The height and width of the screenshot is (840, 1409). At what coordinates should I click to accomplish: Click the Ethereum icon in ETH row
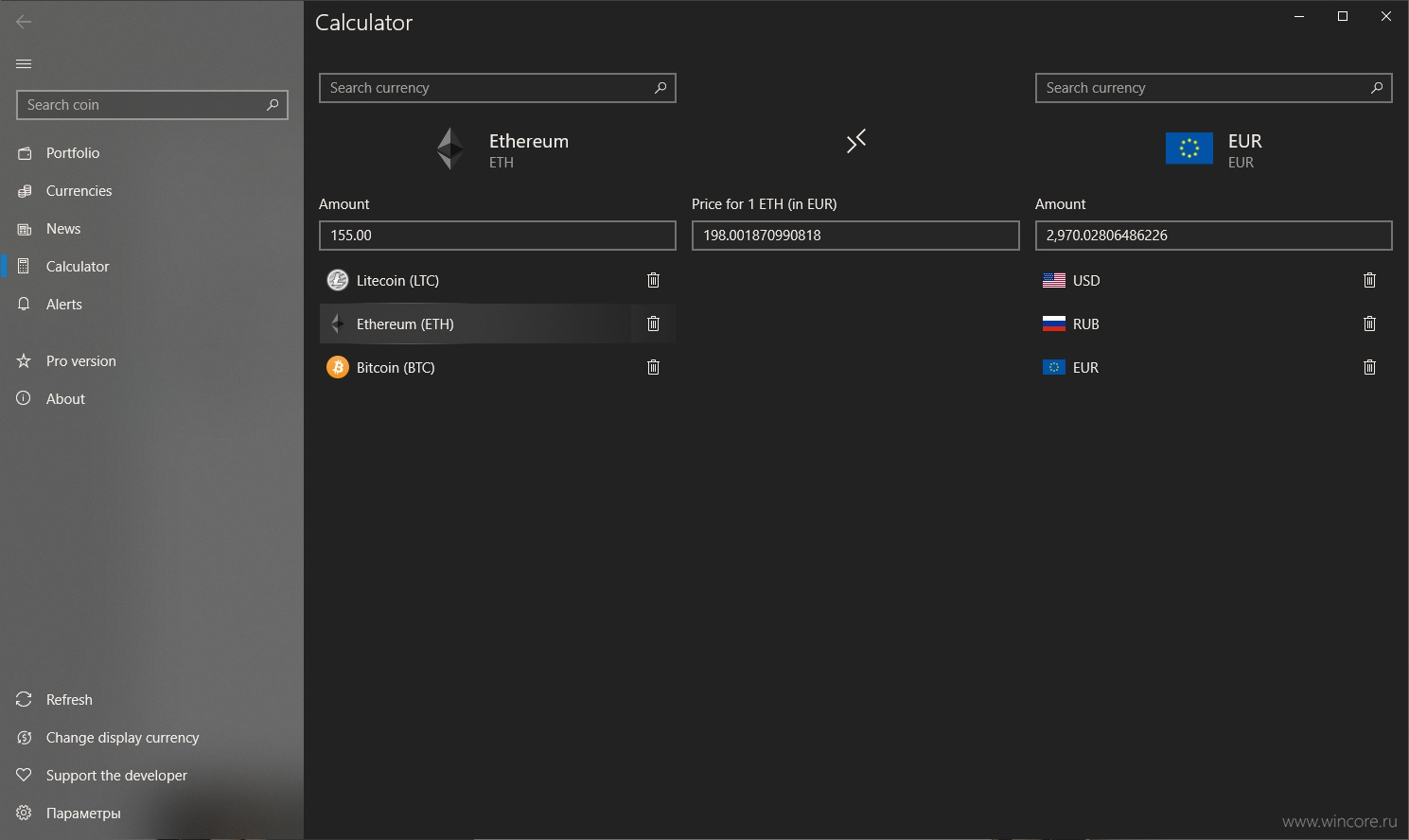[x=338, y=324]
